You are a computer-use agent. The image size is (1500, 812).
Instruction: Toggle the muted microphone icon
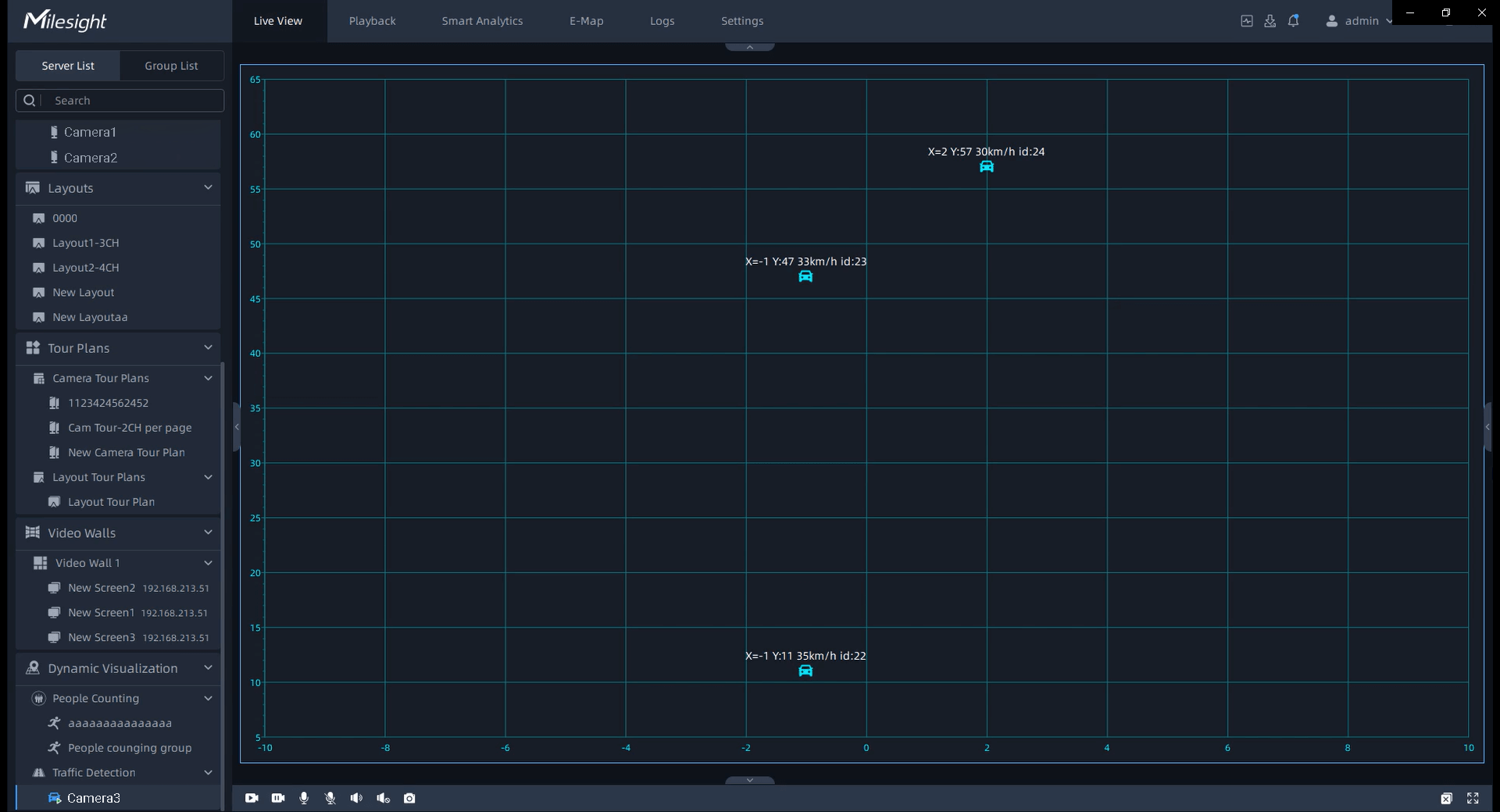coord(330,798)
